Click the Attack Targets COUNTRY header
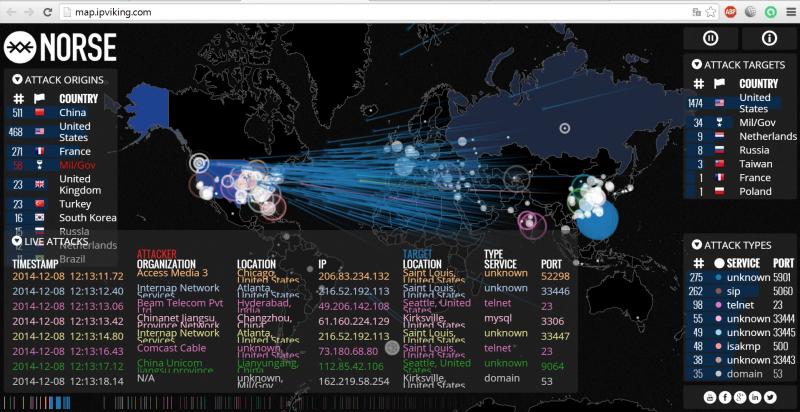Viewport: 800px width, 412px height. [759, 84]
